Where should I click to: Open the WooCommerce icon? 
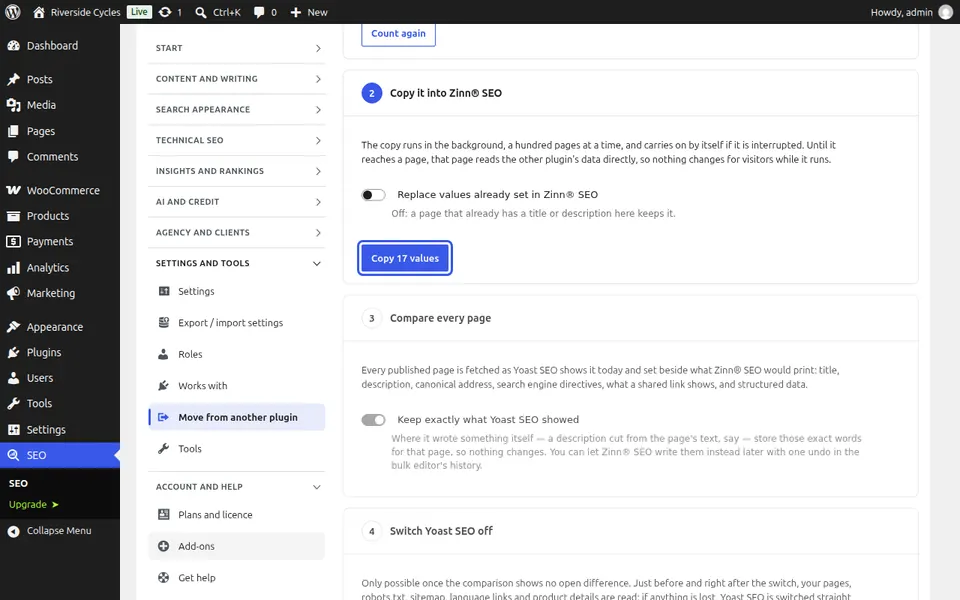pyautogui.click(x=13, y=190)
